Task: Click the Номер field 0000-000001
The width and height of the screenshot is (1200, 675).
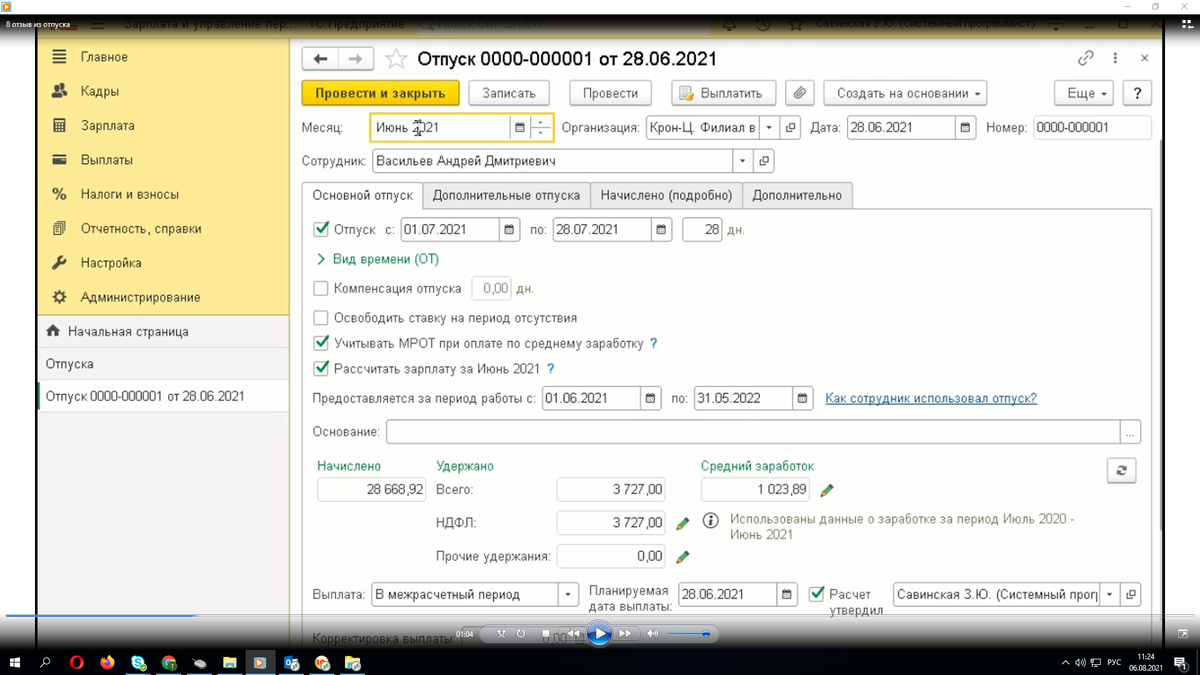Action: pos(1092,128)
